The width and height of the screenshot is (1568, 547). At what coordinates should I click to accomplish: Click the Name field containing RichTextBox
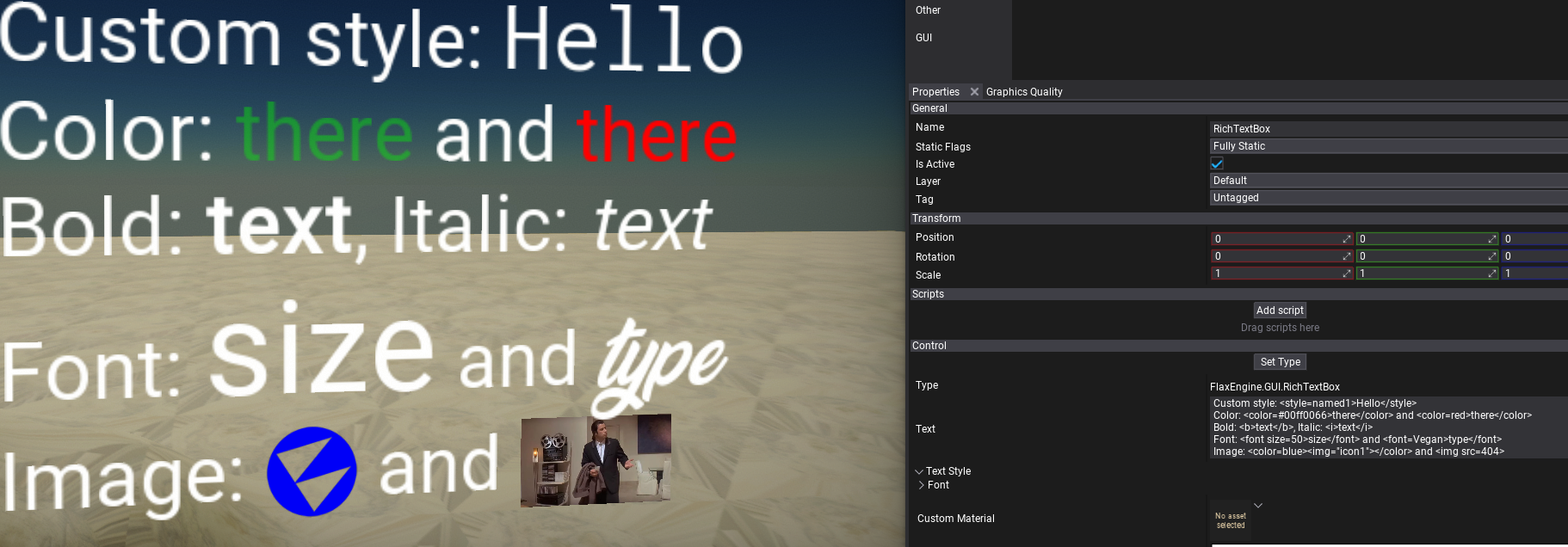1387,129
